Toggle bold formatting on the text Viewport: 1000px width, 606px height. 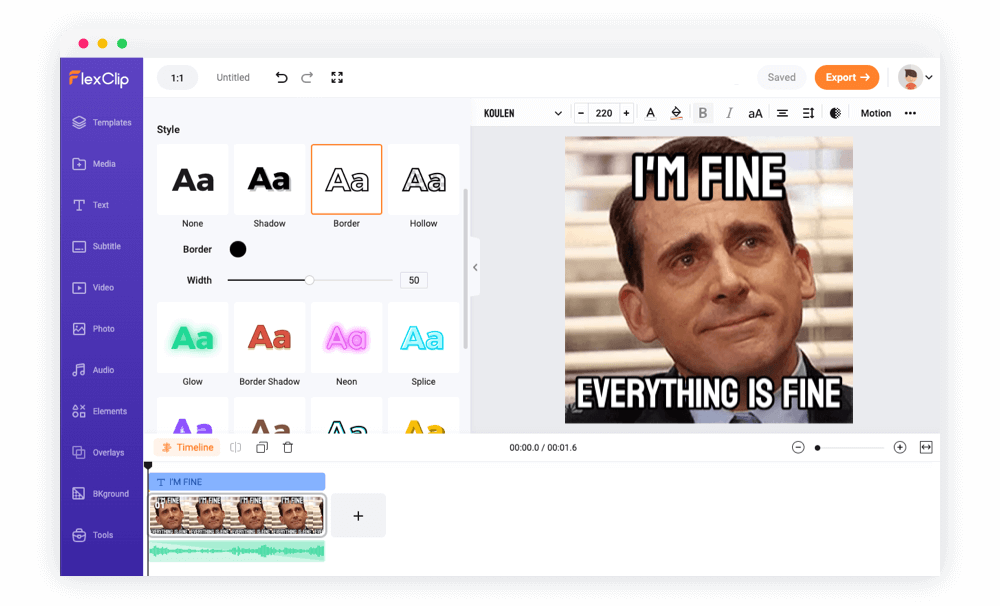click(x=703, y=112)
